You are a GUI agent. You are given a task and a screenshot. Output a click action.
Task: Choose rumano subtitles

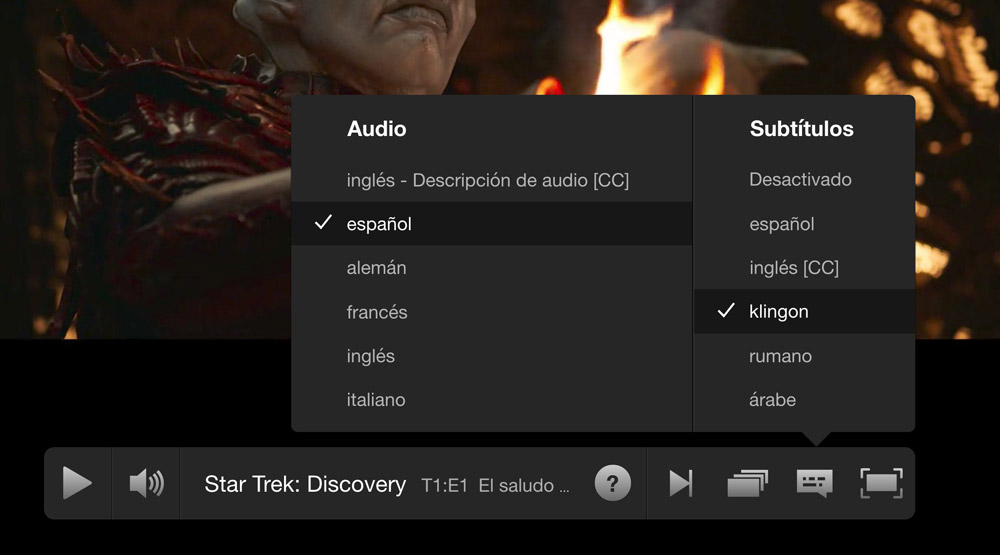(804, 356)
